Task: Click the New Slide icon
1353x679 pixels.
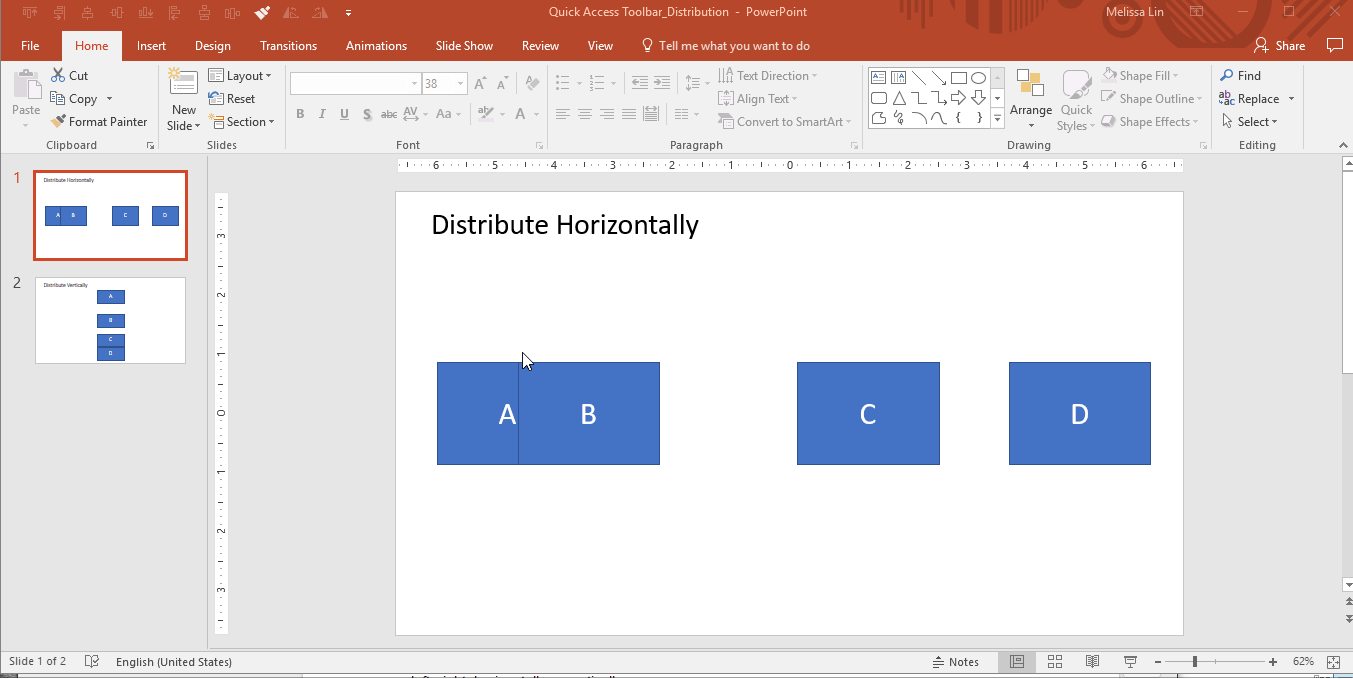Action: 183,84
